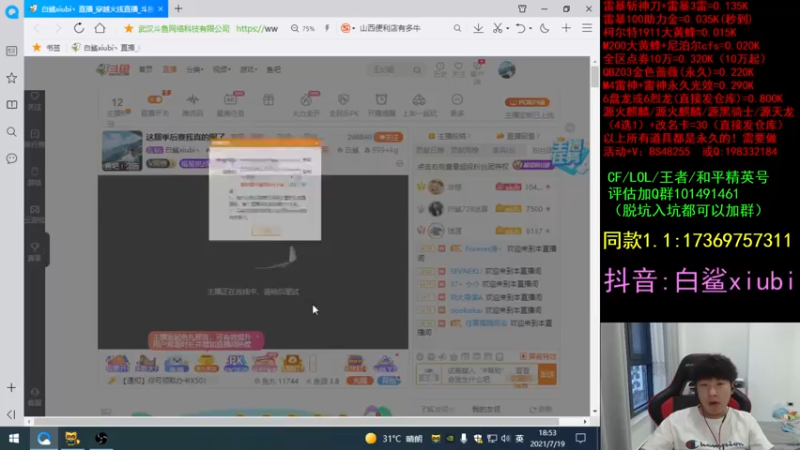Click the browser skin shirt icon
The height and width of the screenshot is (450, 800).
click(x=522, y=9)
